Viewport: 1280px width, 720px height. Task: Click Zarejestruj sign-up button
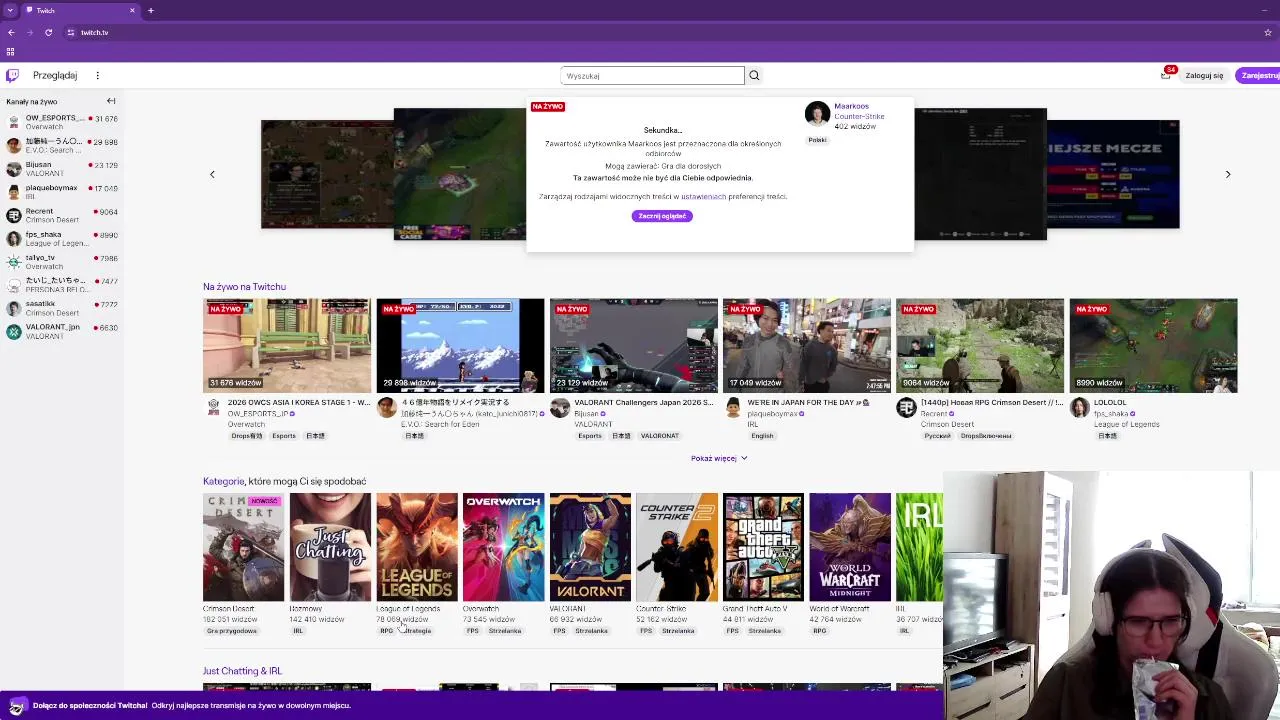point(1258,75)
